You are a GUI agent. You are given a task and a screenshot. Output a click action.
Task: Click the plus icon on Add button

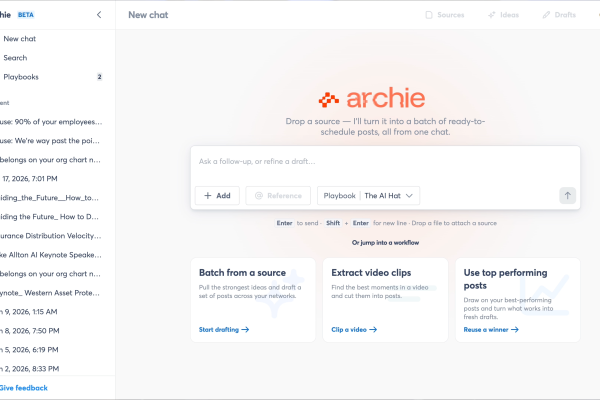[x=207, y=196]
